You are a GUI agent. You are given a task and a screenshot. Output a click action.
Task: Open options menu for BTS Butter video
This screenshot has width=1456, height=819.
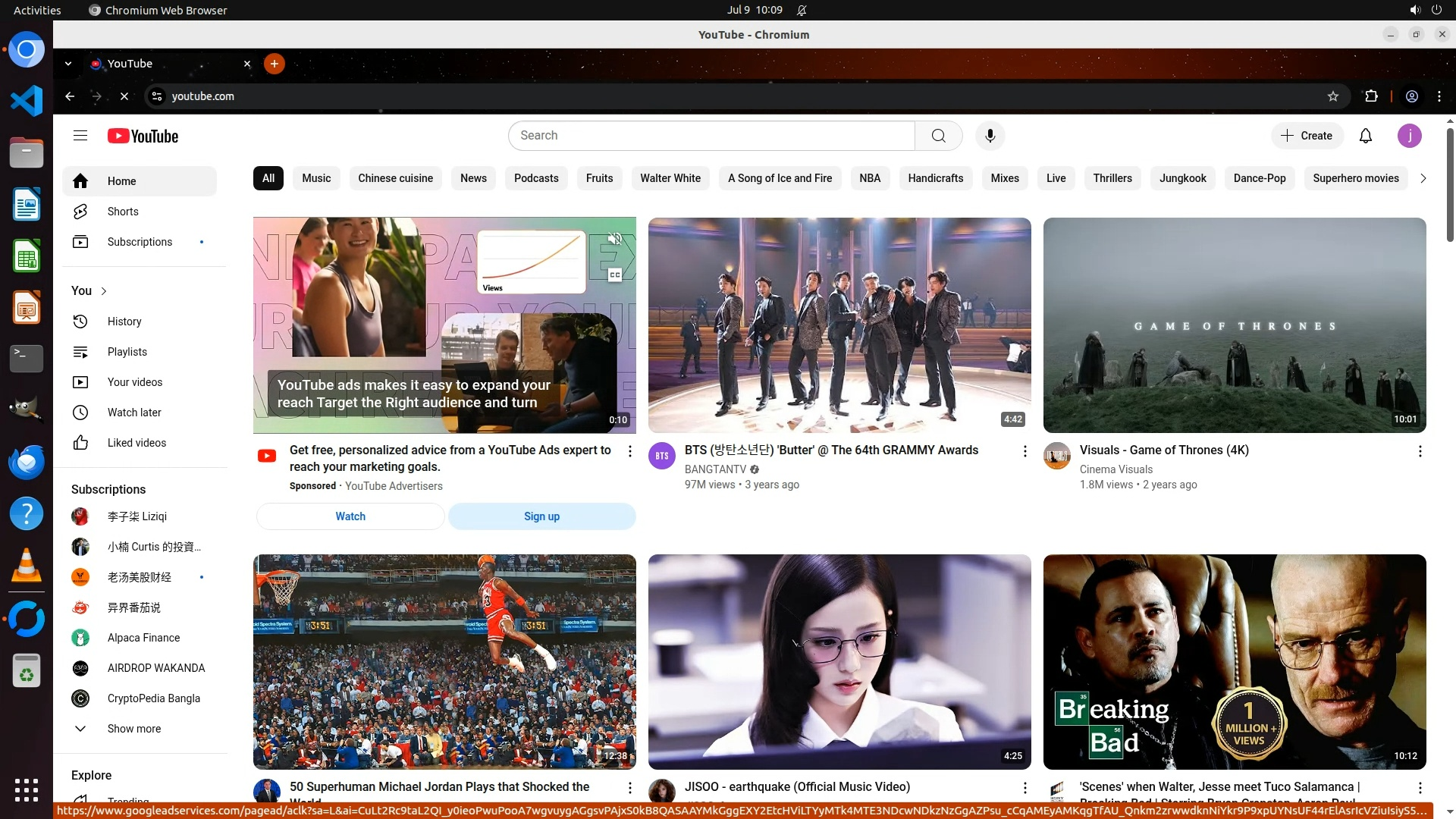click(1025, 451)
